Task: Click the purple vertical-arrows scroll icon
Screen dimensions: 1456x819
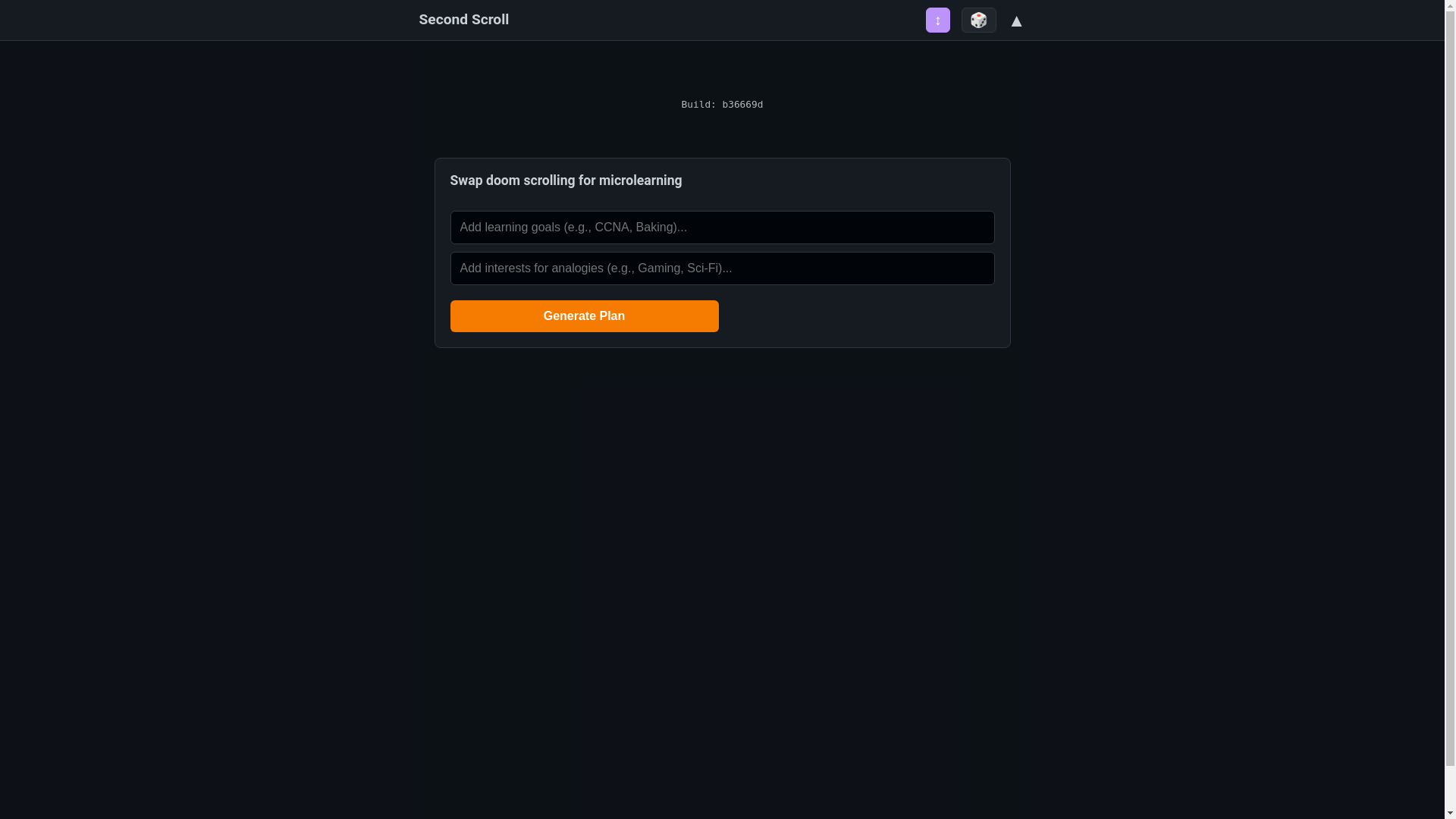Action: coord(937,20)
